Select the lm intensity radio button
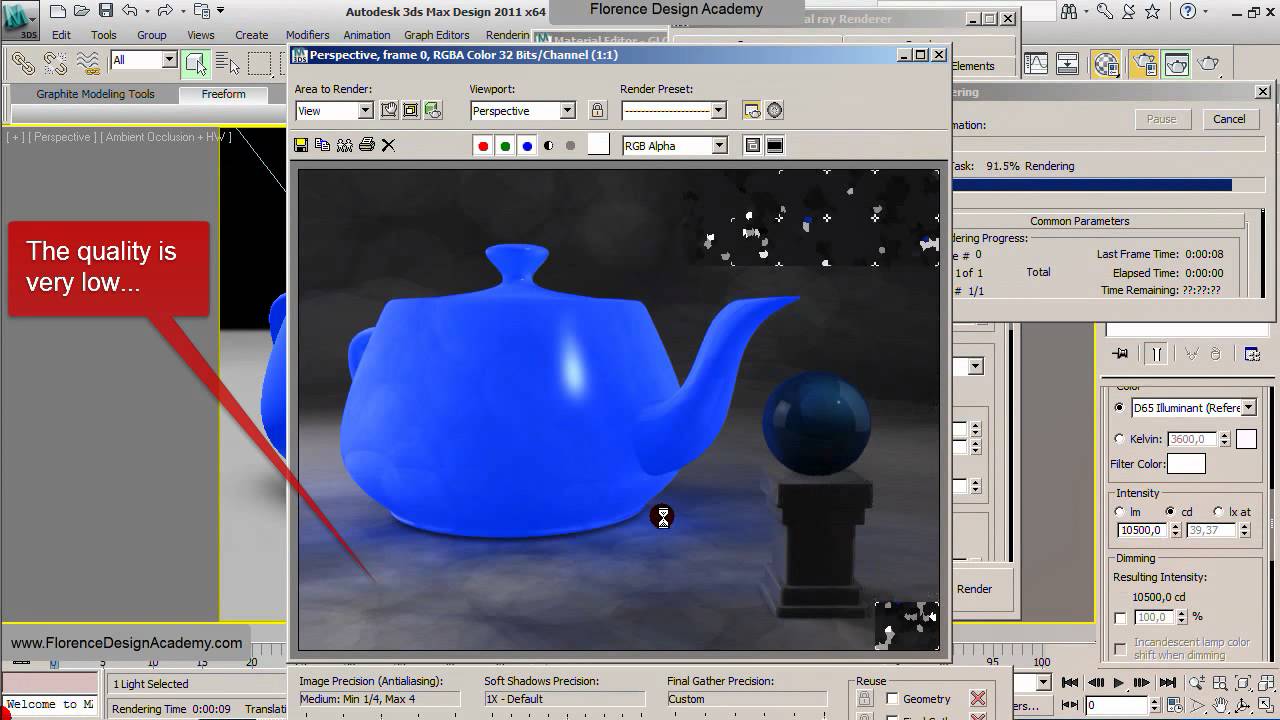1280x720 pixels. tap(1119, 512)
